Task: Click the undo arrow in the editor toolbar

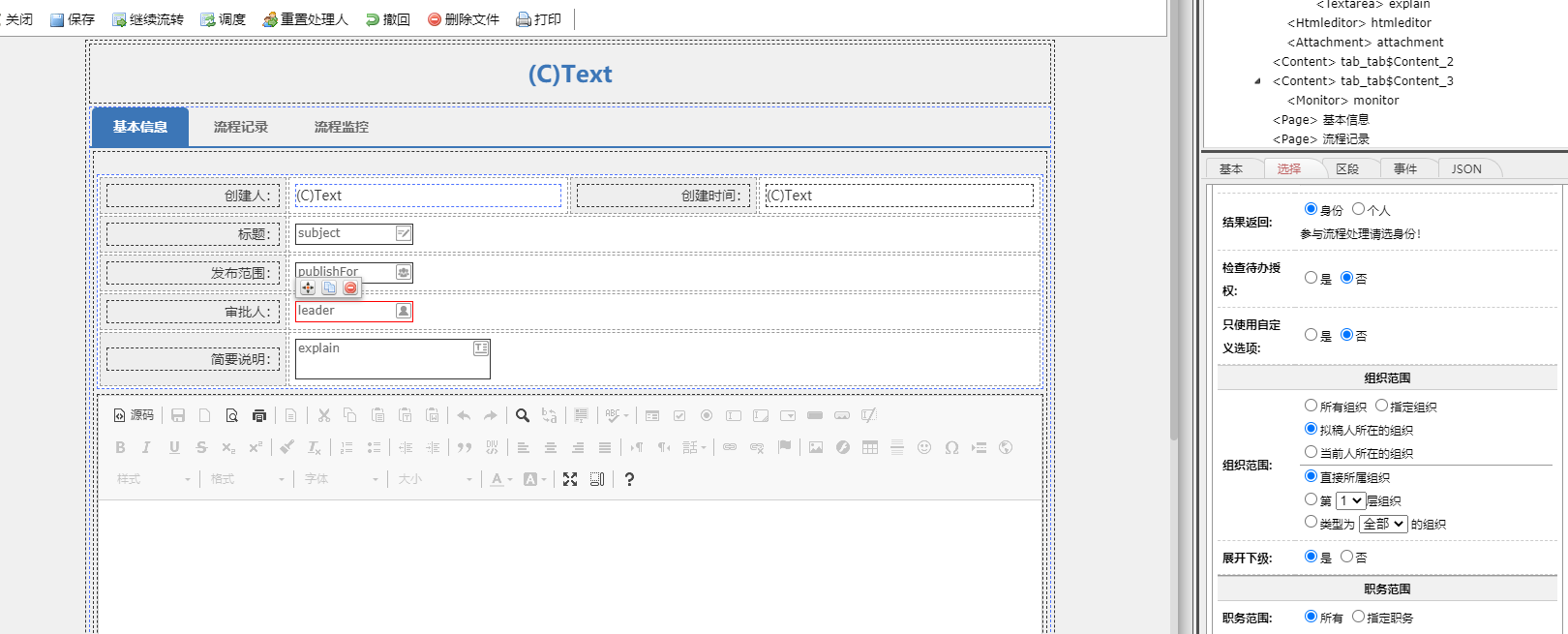Action: [x=464, y=415]
